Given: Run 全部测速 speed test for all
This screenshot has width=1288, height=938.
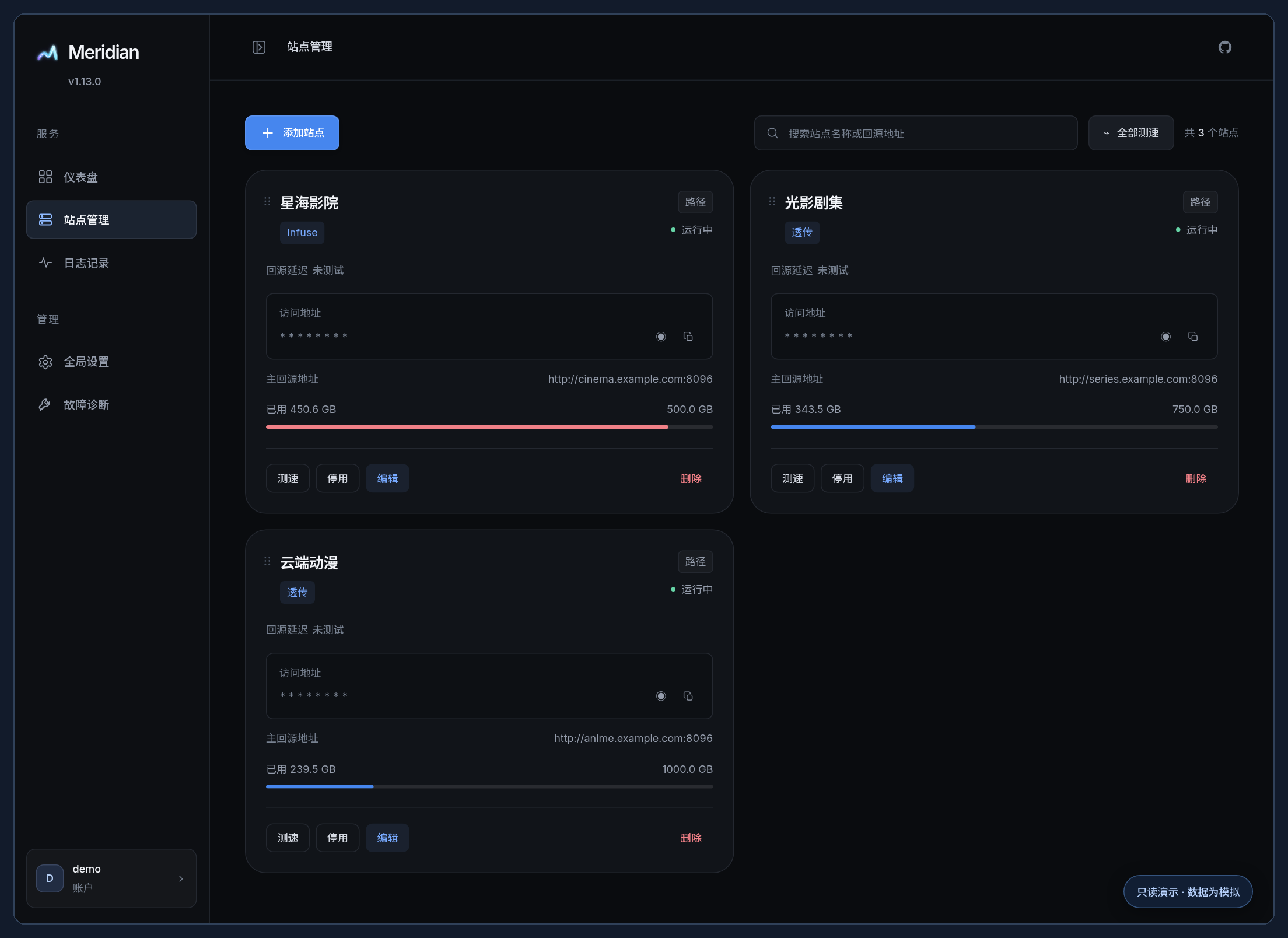Looking at the screenshot, I should click(x=1131, y=133).
